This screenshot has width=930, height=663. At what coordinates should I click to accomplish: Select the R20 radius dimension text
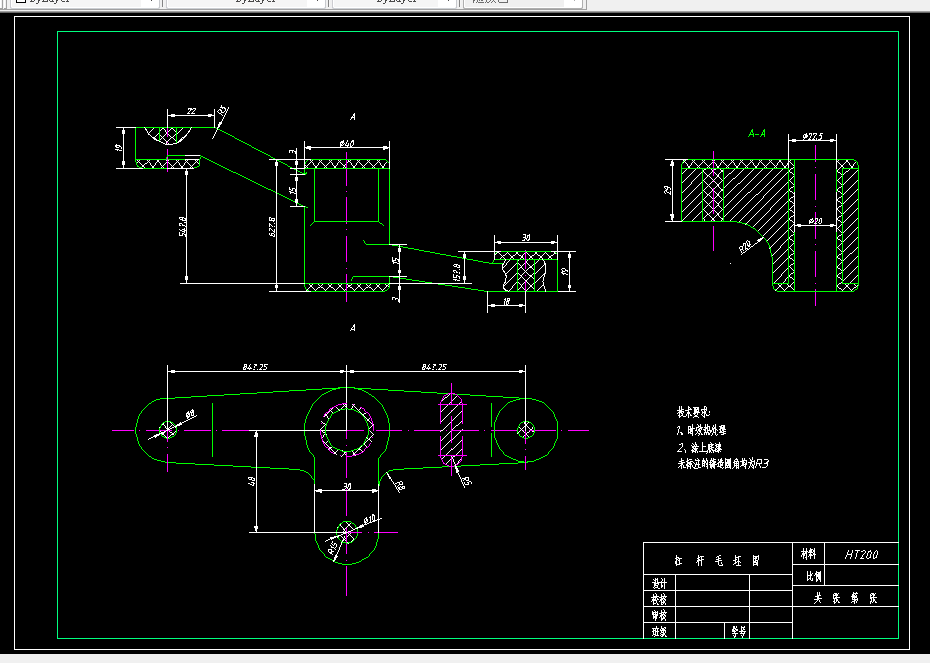coord(746,246)
